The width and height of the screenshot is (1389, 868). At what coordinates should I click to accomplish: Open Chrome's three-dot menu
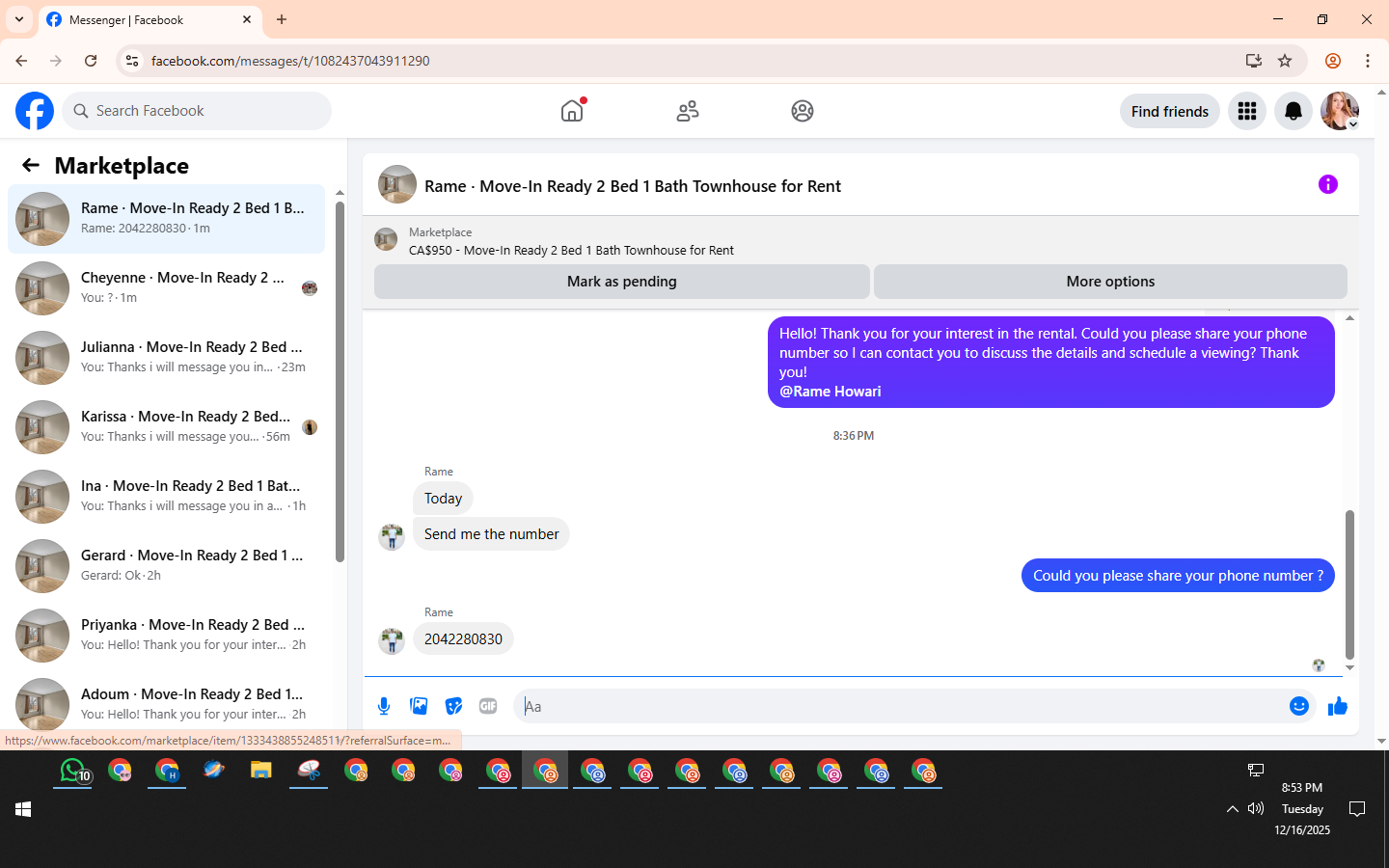[x=1368, y=61]
